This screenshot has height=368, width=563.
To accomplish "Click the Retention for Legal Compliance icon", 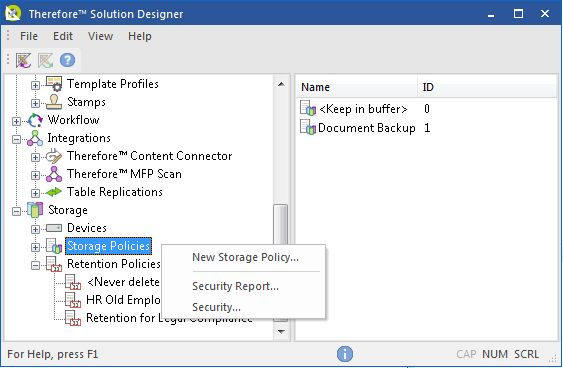I will [73, 318].
